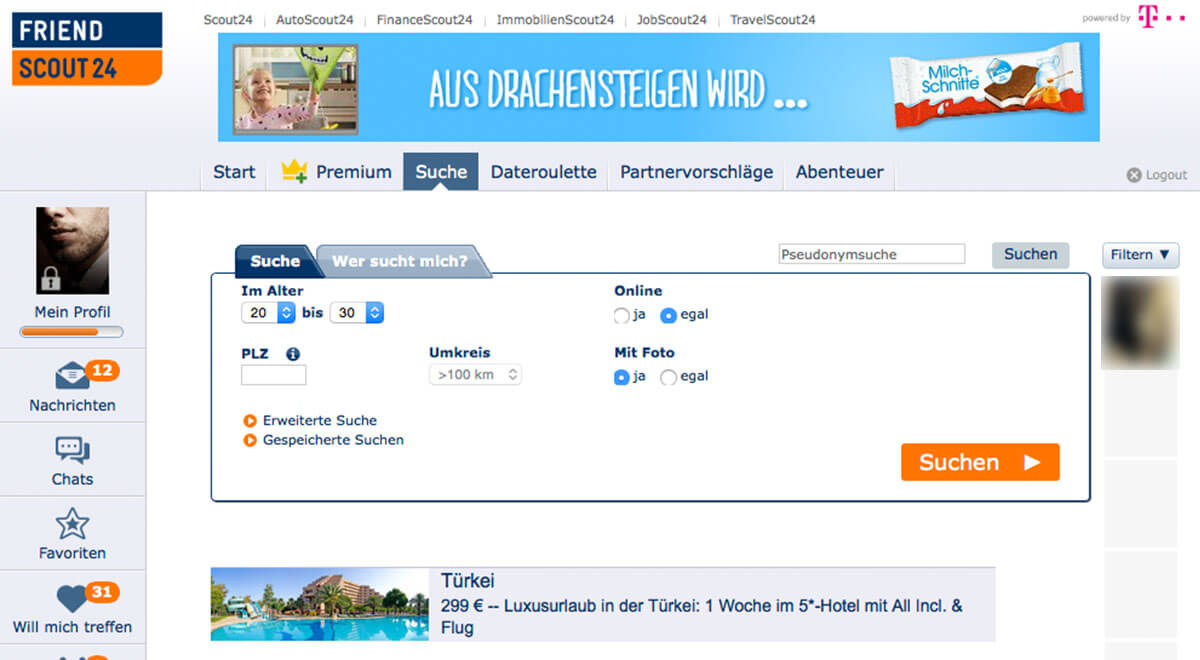The height and width of the screenshot is (660, 1200).
Task: Open the Premium tab
Action: [x=336, y=172]
